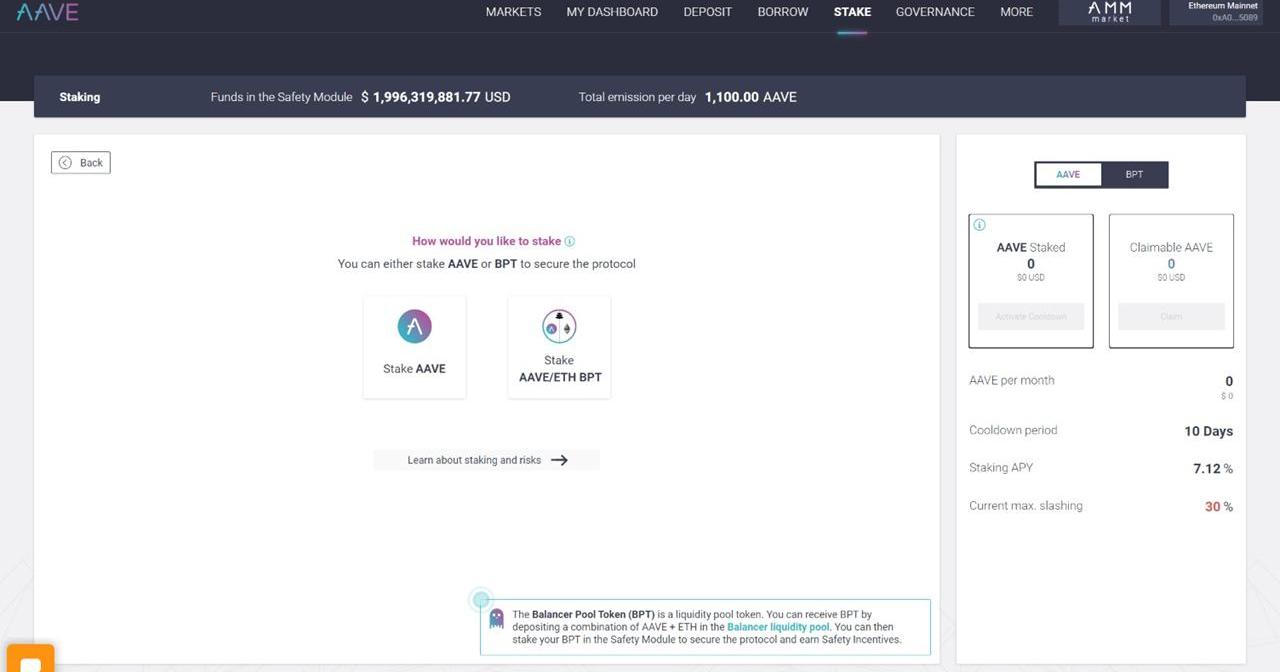This screenshot has height=672, width=1280.
Task: Select the 10 Days cooldown value
Action: pyautogui.click(x=1208, y=431)
